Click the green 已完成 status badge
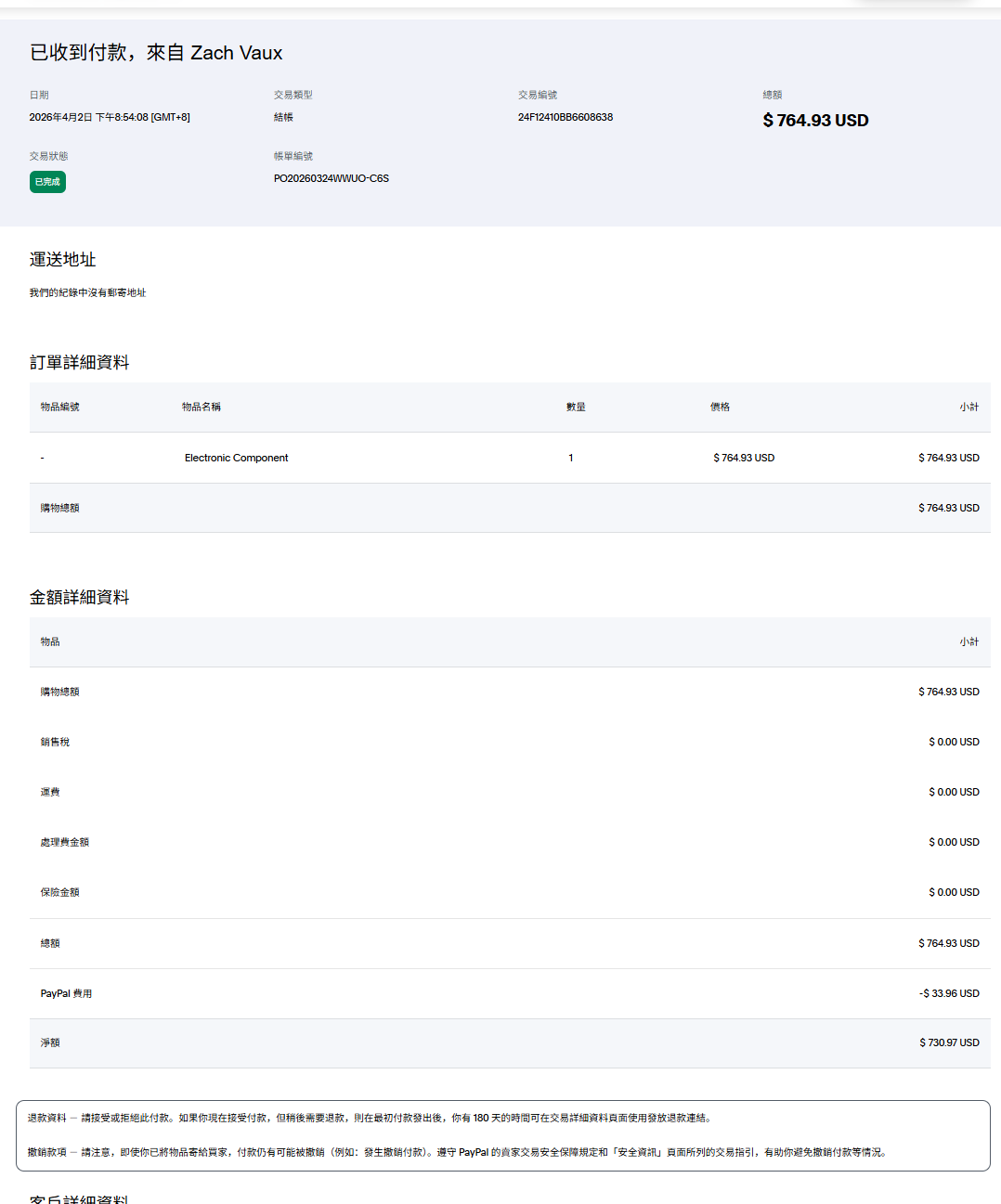This screenshot has height=1204, width=1001. (x=47, y=182)
